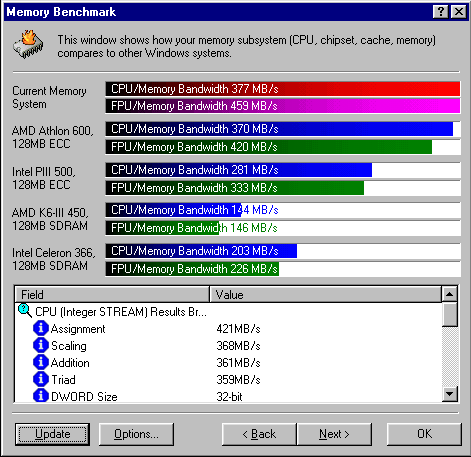Image resolution: width=471 pixels, height=457 pixels.
Task: Click the magenta FPU/Memory Bandwidth 459 MB/s bar
Action: pos(283,106)
